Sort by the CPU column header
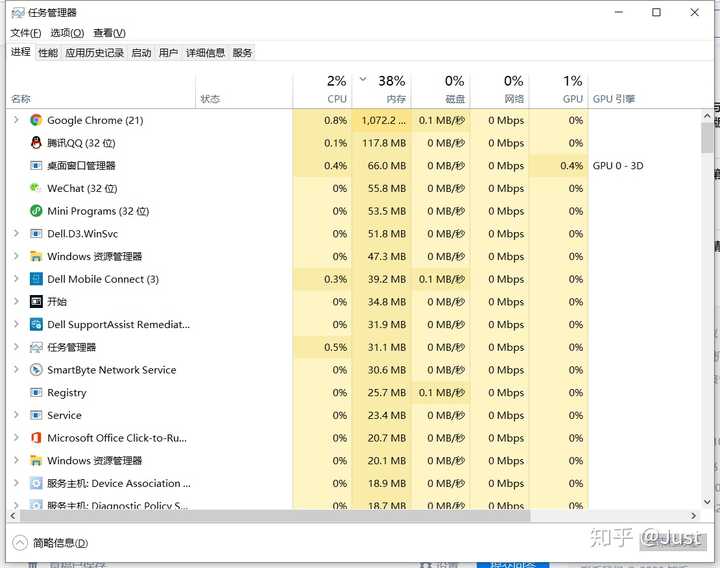720x568 pixels. coord(322,89)
